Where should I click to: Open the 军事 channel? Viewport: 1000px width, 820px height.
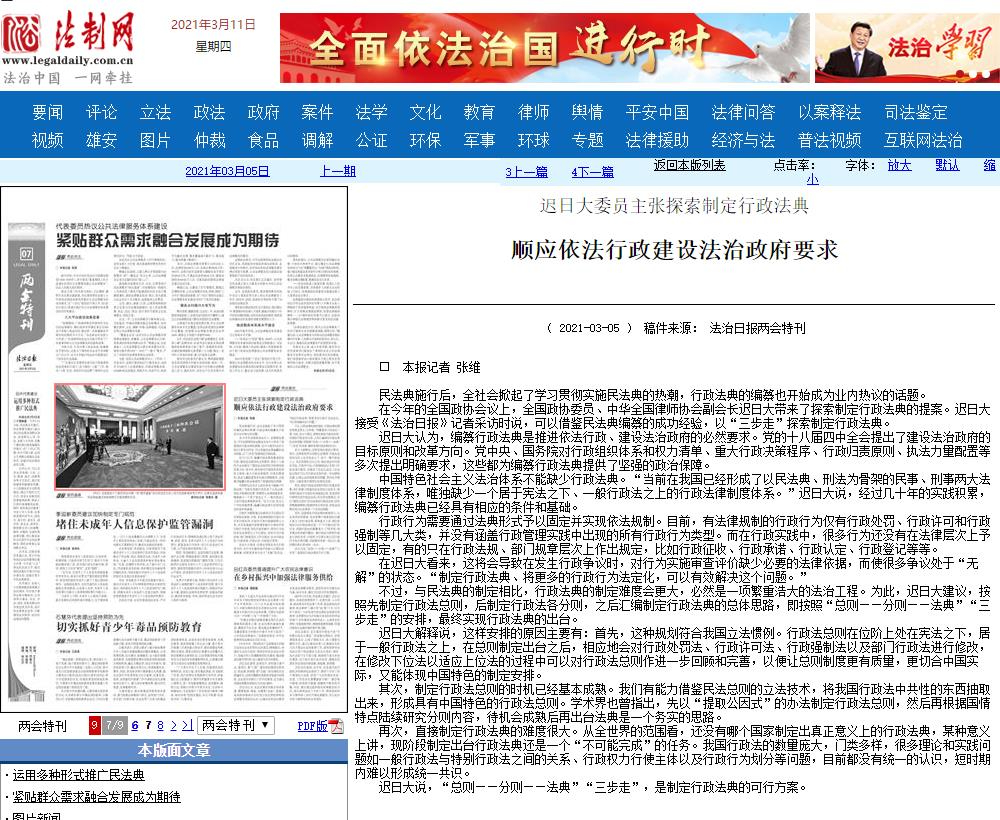(x=479, y=140)
